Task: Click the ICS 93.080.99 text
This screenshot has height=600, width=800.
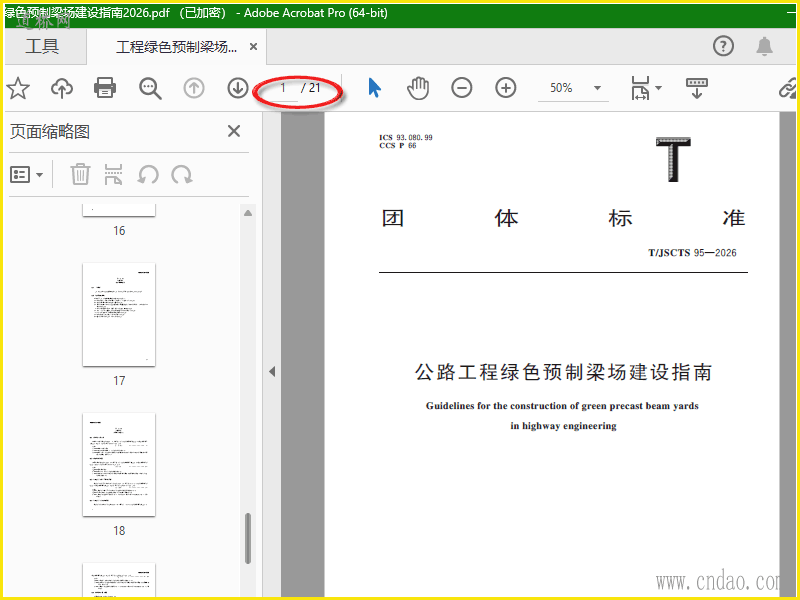Action: pos(406,137)
